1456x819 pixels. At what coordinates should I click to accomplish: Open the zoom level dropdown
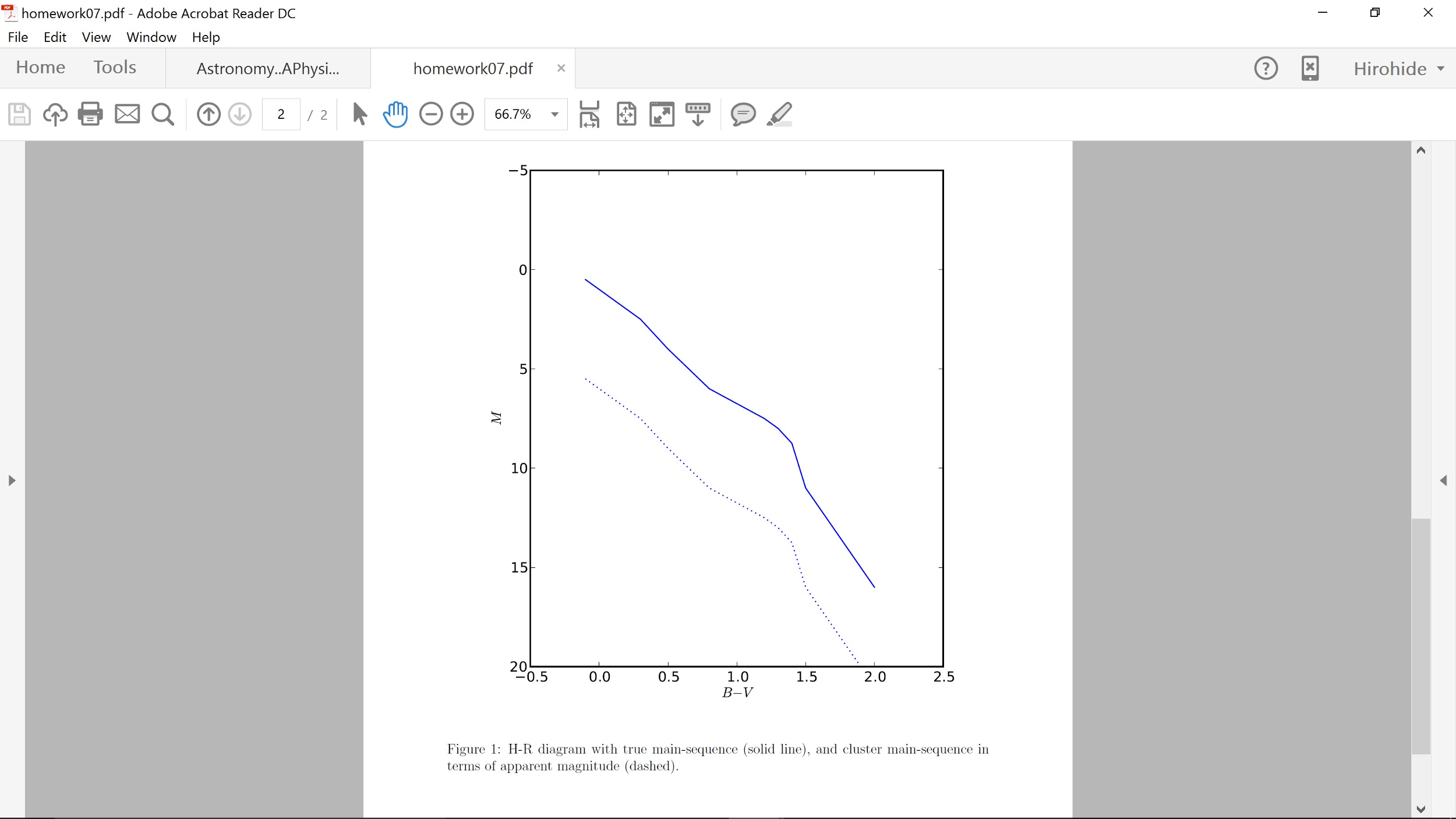[555, 114]
